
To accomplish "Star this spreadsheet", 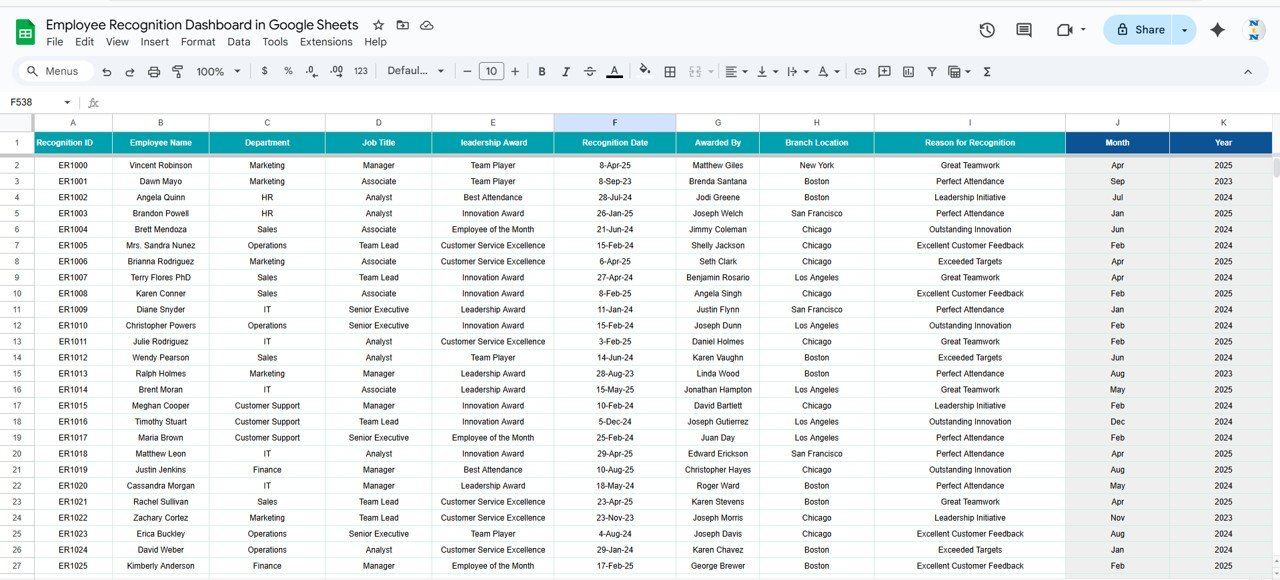I will pyautogui.click(x=378, y=25).
